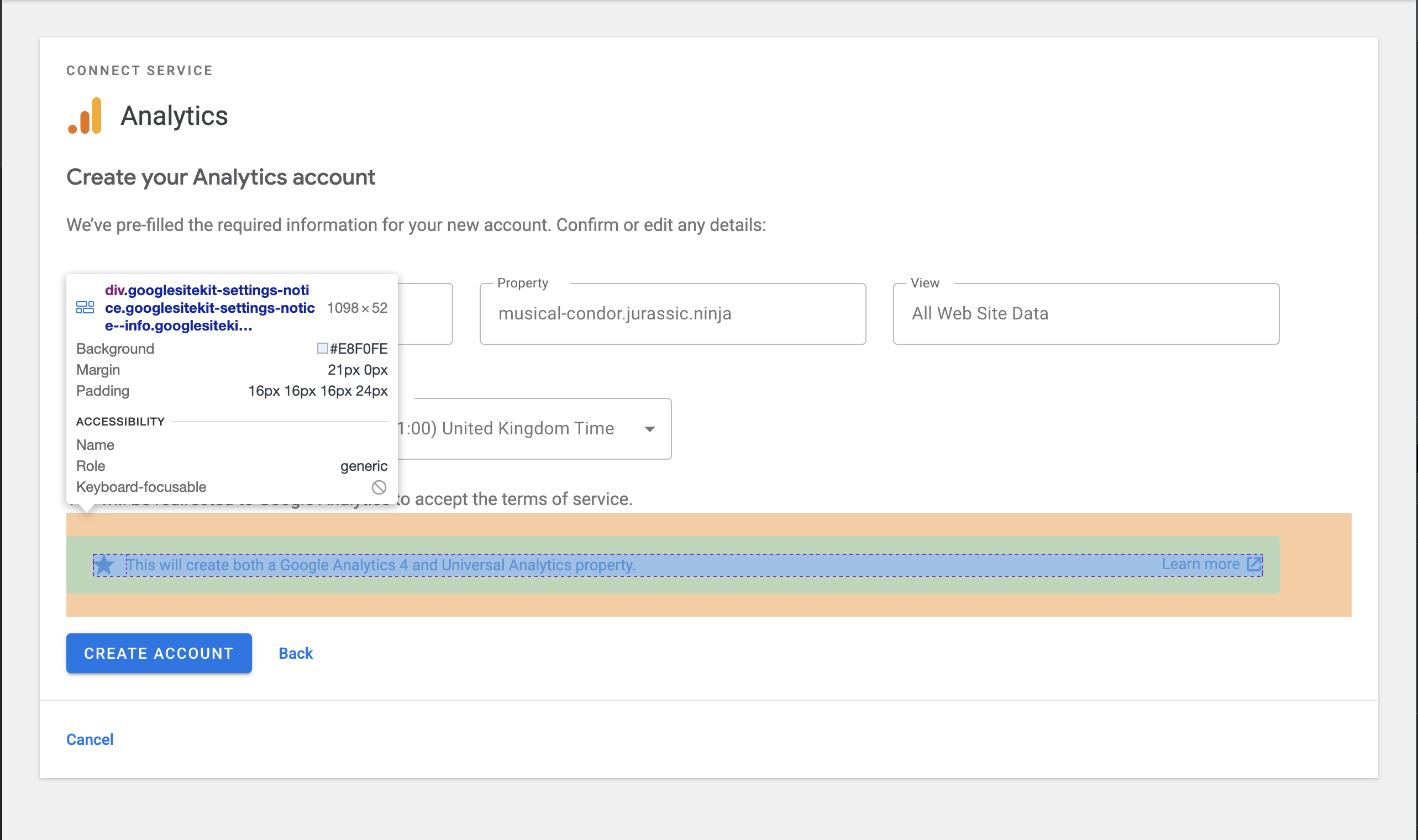The width and height of the screenshot is (1418, 840).
Task: Click the Name label under Accessibility
Action: click(x=95, y=445)
